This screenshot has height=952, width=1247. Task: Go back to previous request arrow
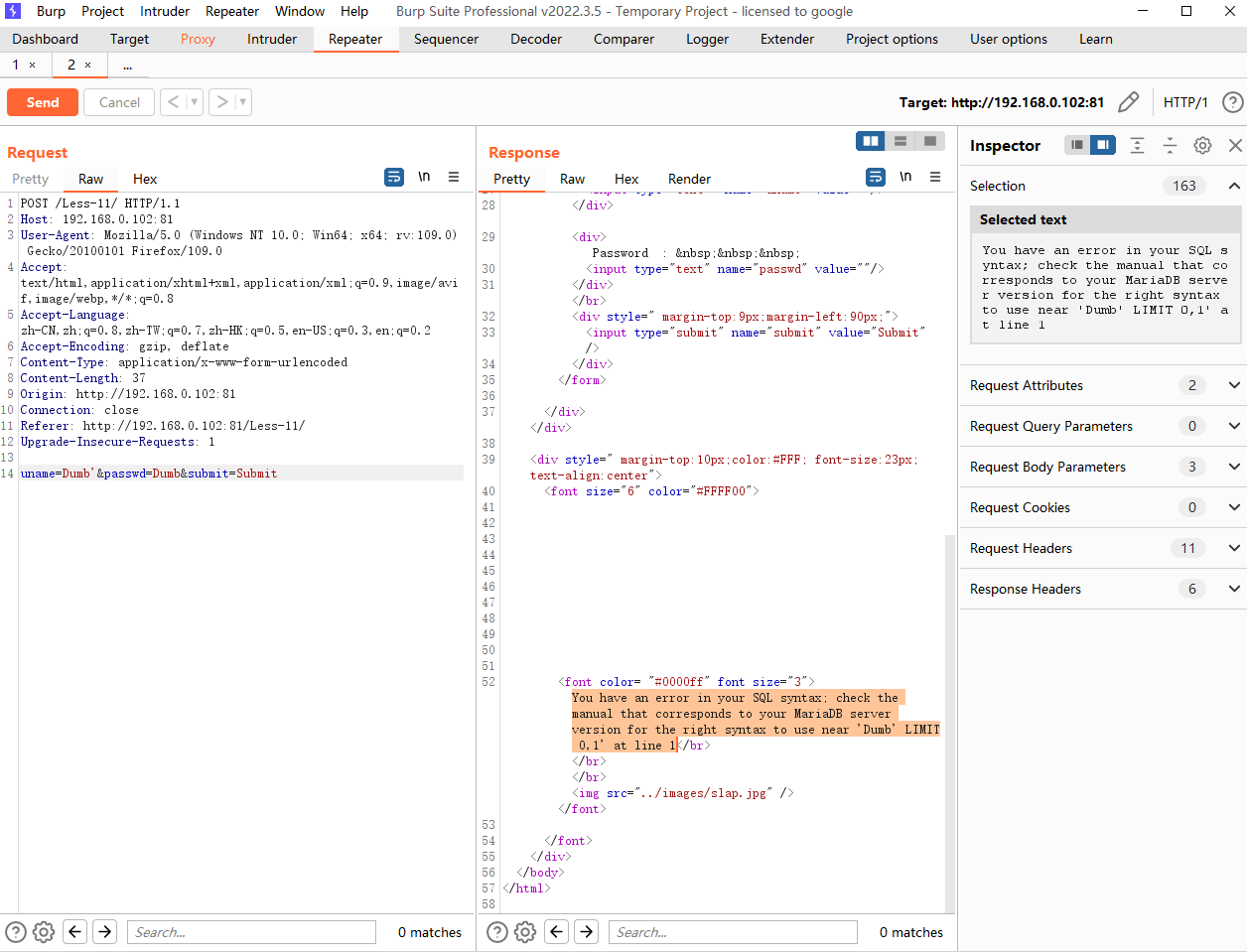(174, 102)
